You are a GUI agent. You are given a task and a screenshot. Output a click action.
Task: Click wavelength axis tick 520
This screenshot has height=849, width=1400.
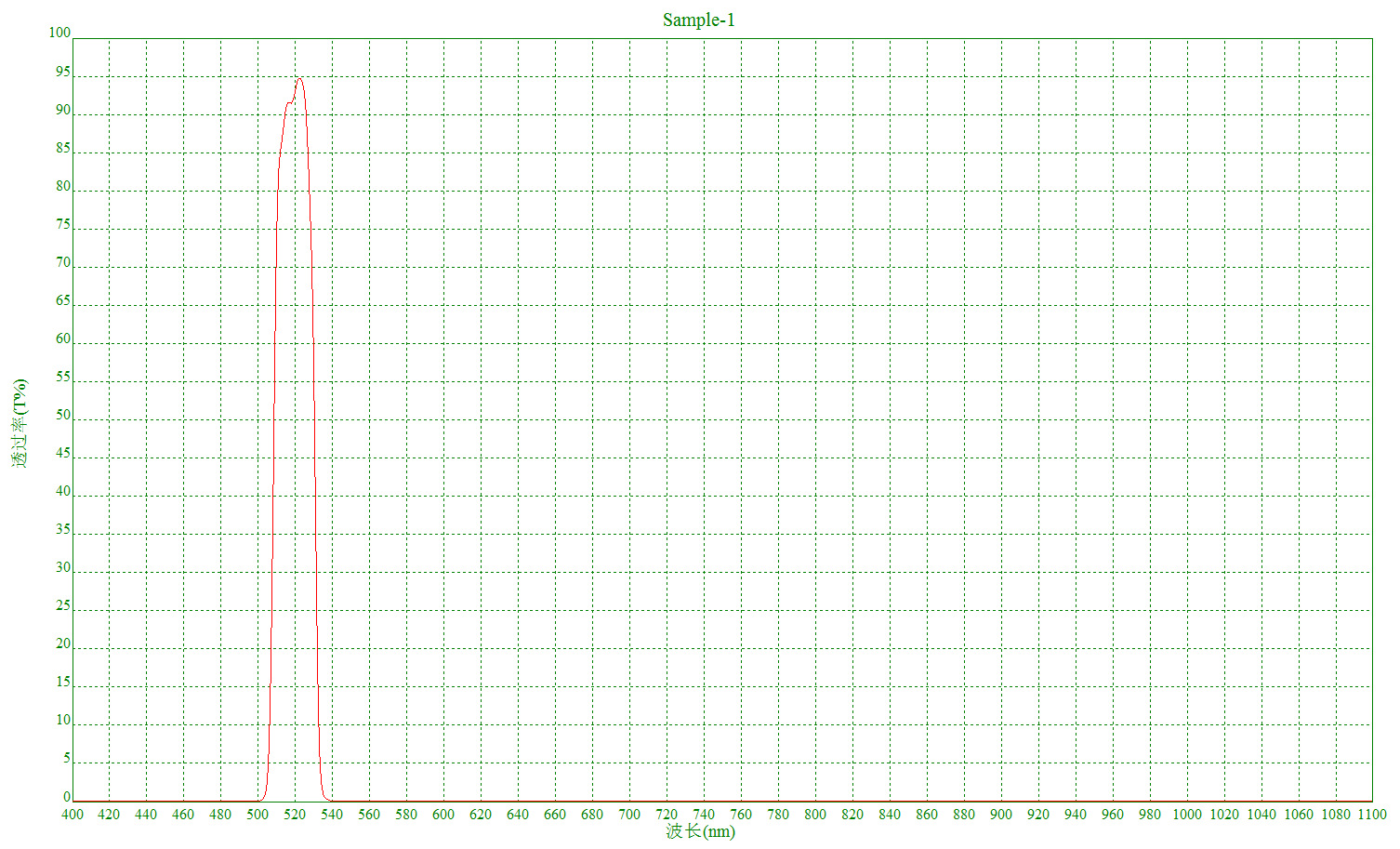pyautogui.click(x=295, y=815)
